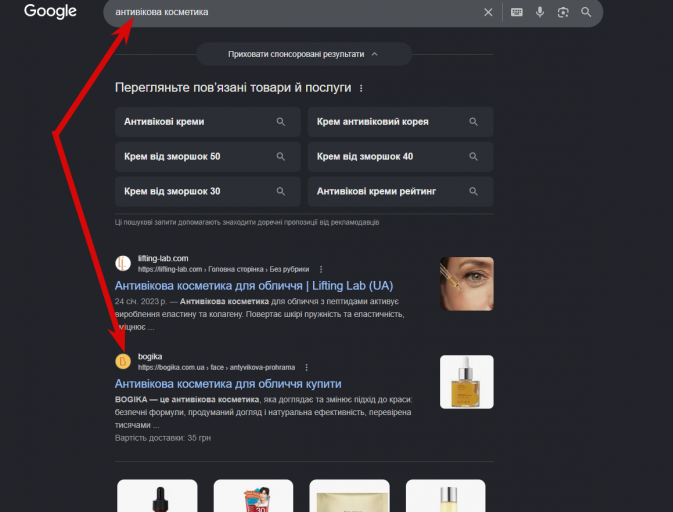Start voice search with microphone icon
Screen dimensions: 673x512
[540, 12]
